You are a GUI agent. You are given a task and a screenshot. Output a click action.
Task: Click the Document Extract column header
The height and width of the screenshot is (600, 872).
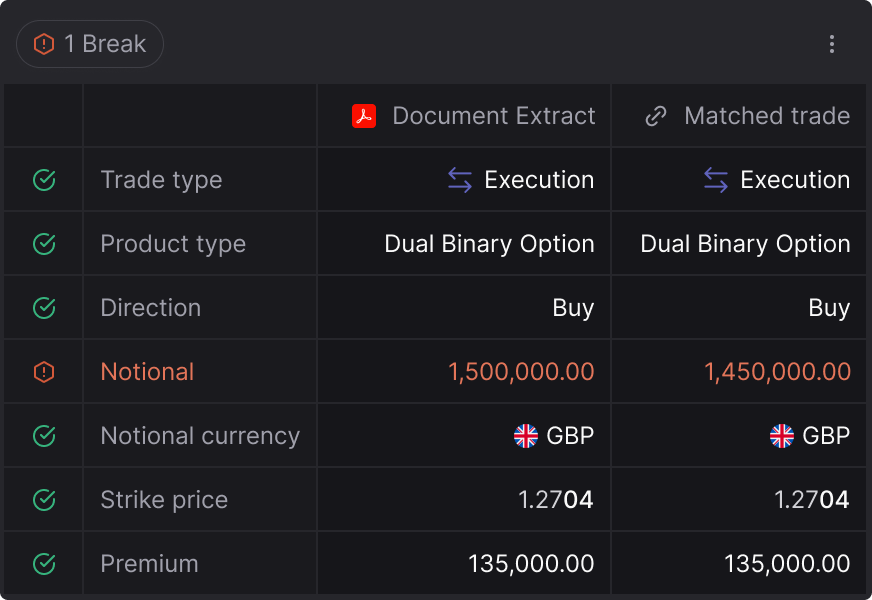coord(464,116)
